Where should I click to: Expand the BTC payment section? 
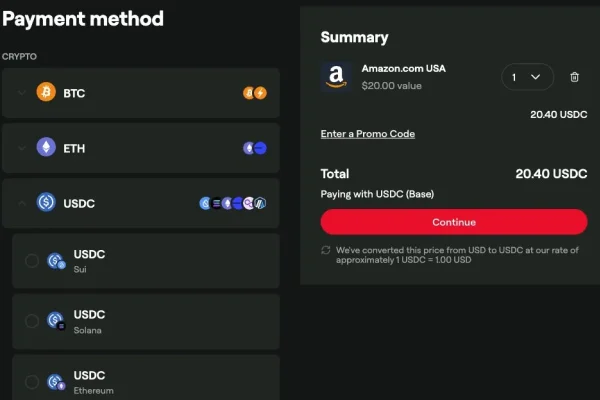point(22,93)
